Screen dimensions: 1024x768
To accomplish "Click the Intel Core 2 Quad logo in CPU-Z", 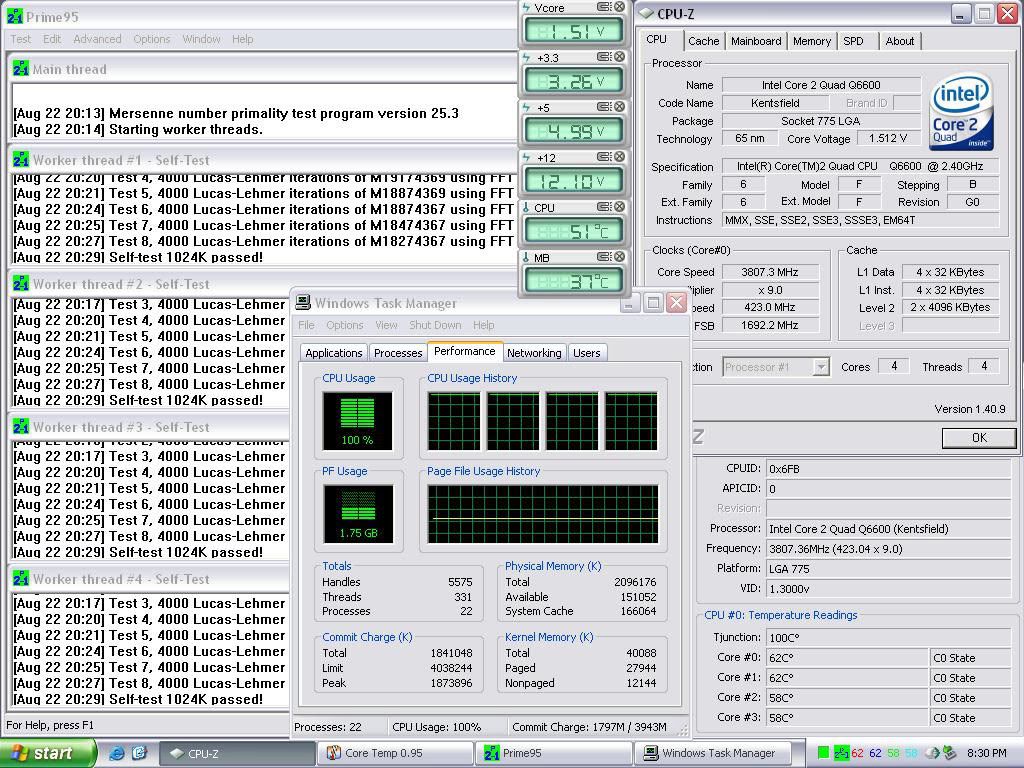I will [962, 112].
